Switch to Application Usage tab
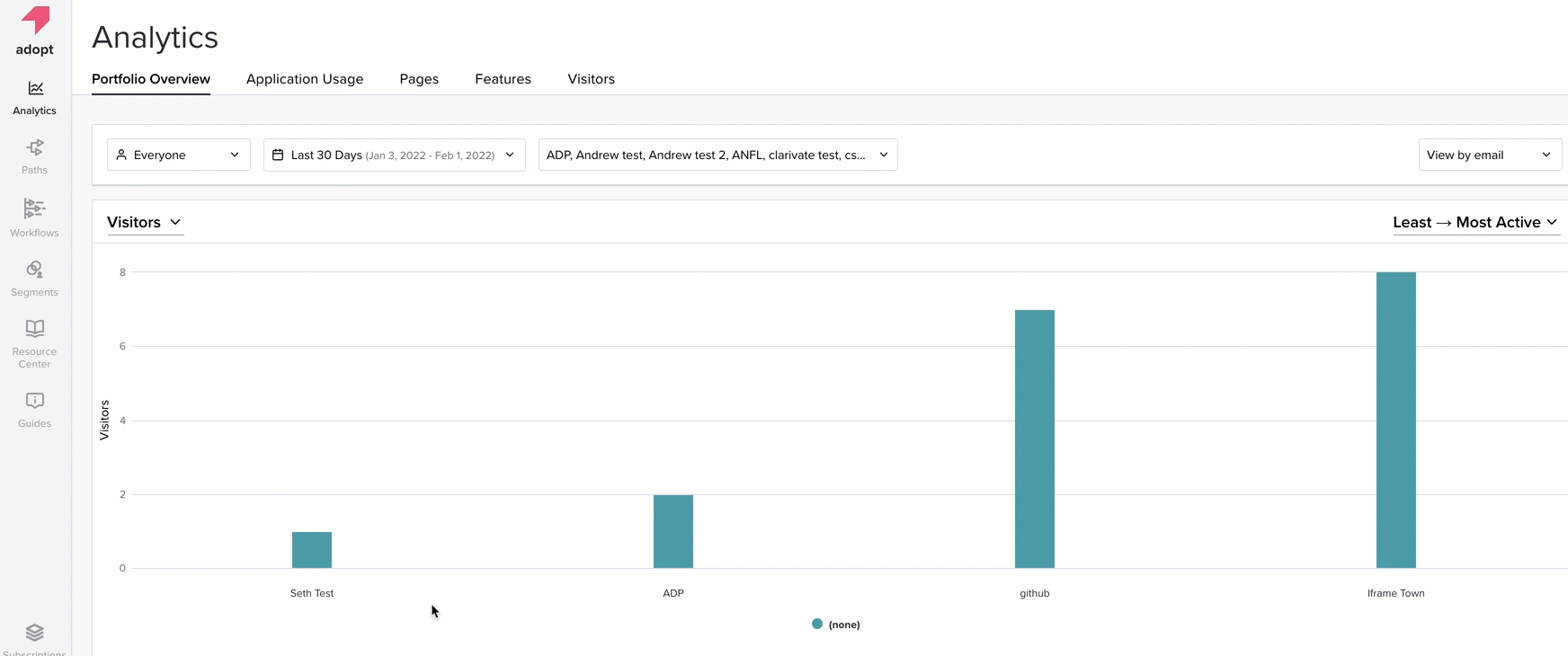This screenshot has height=656, width=1568. click(x=305, y=79)
